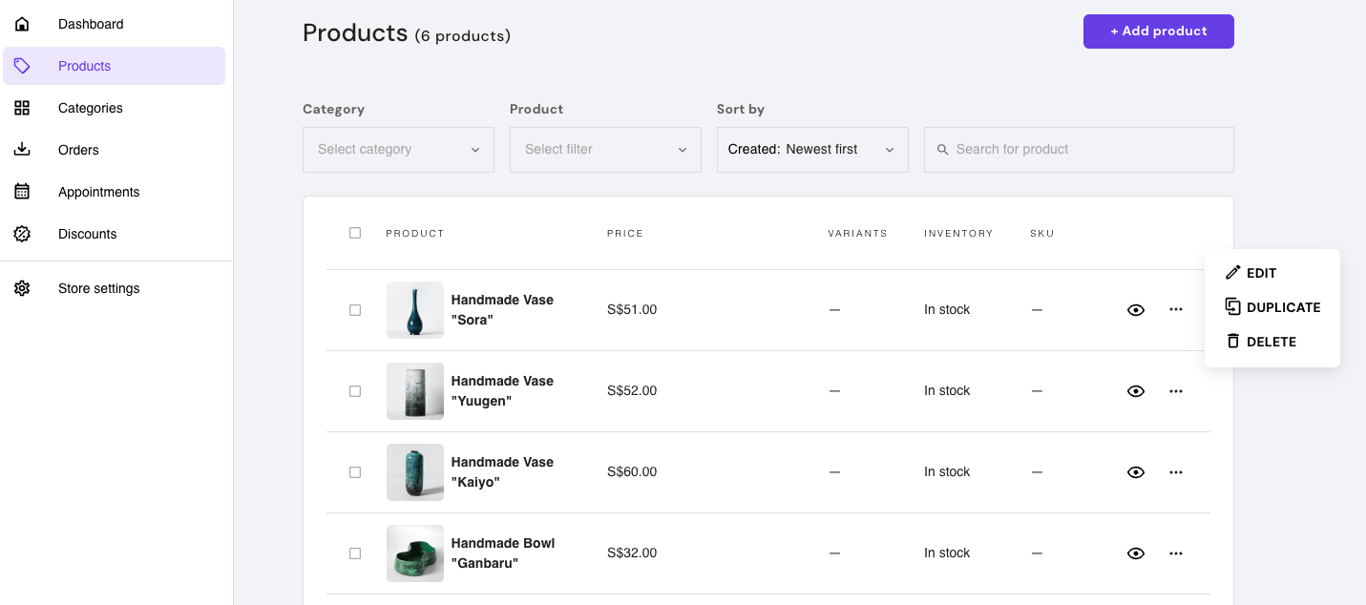Change the Sort by Created: Newest first dropdown

812,149
